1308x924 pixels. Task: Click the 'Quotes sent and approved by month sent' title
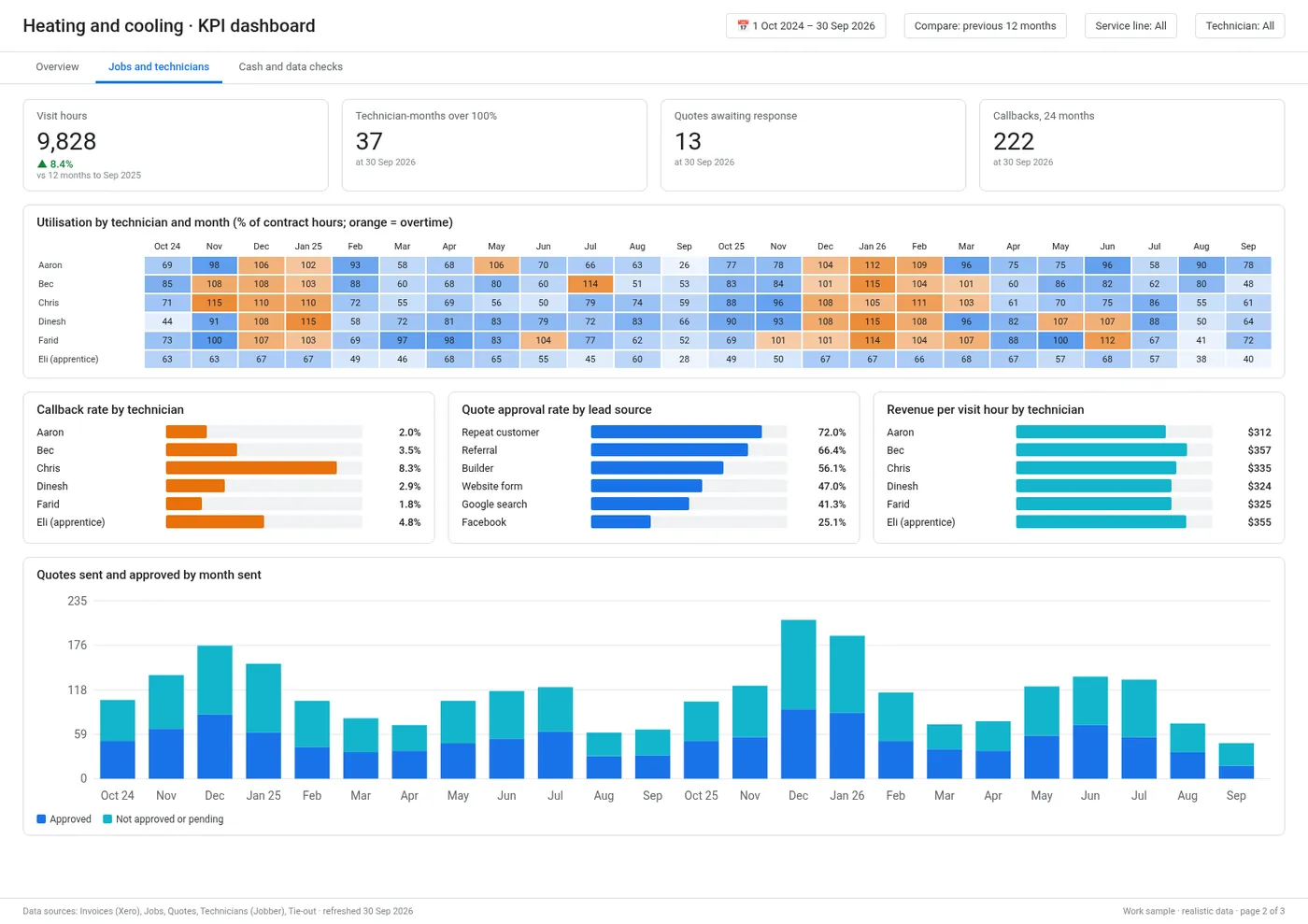149,575
